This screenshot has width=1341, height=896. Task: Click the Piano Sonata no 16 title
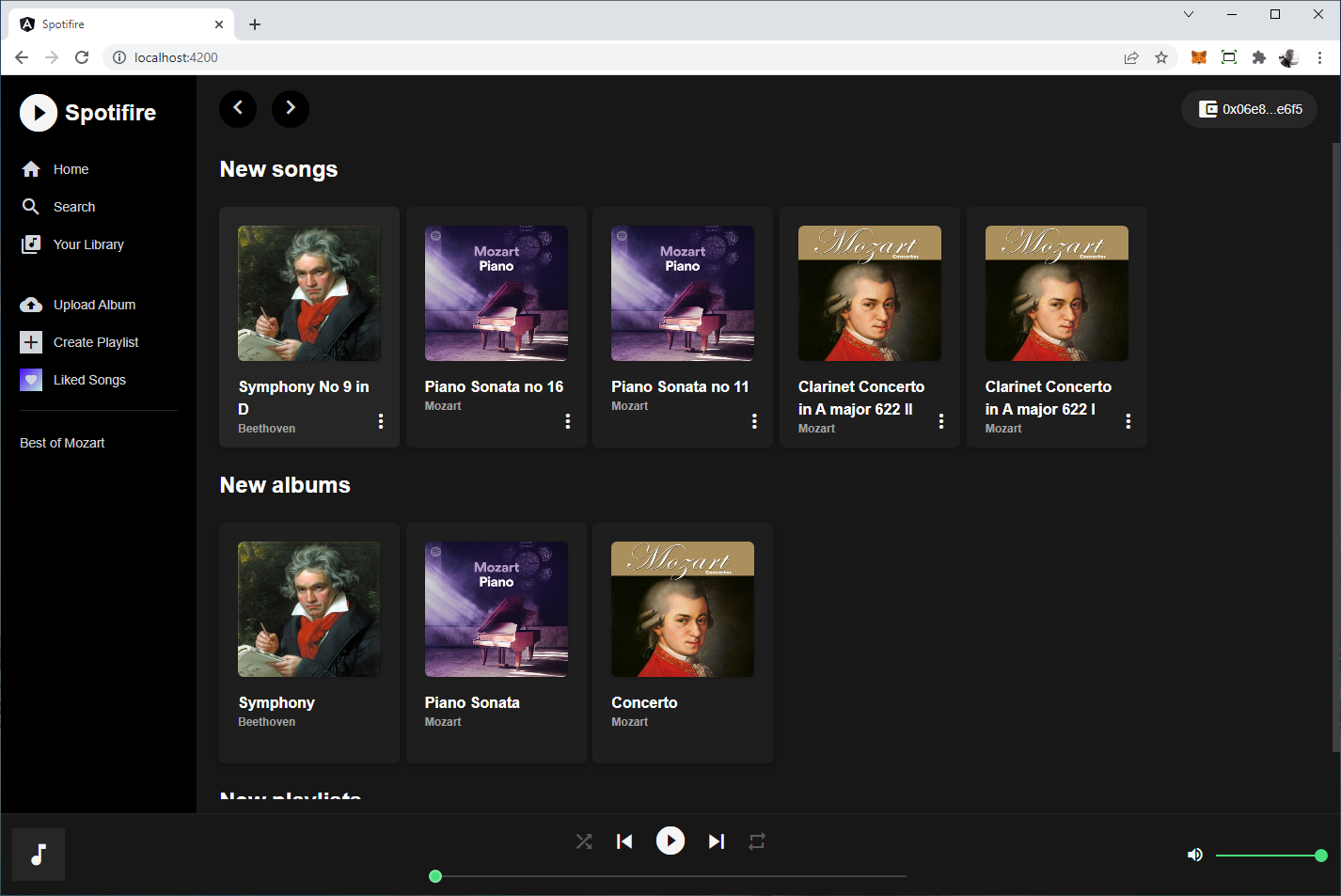tap(494, 386)
